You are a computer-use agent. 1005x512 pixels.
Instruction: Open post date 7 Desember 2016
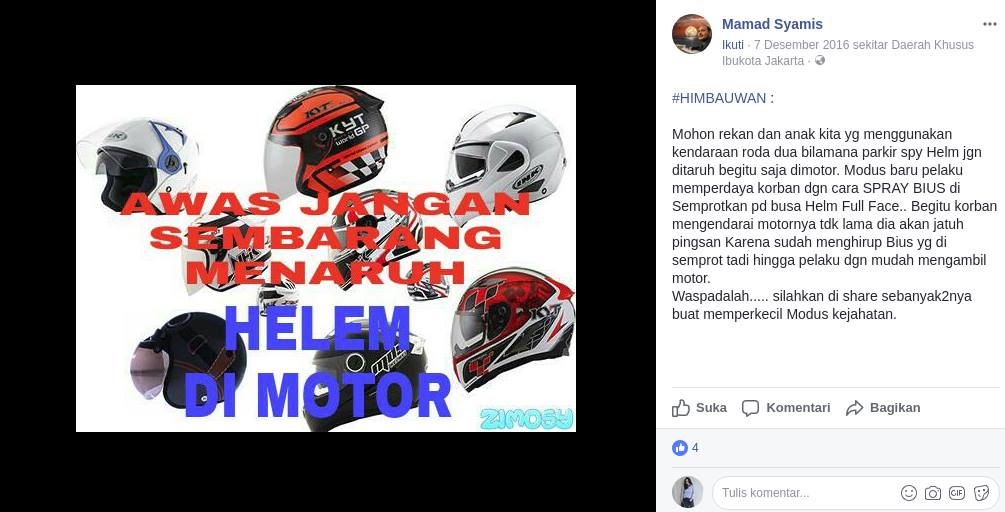801,45
